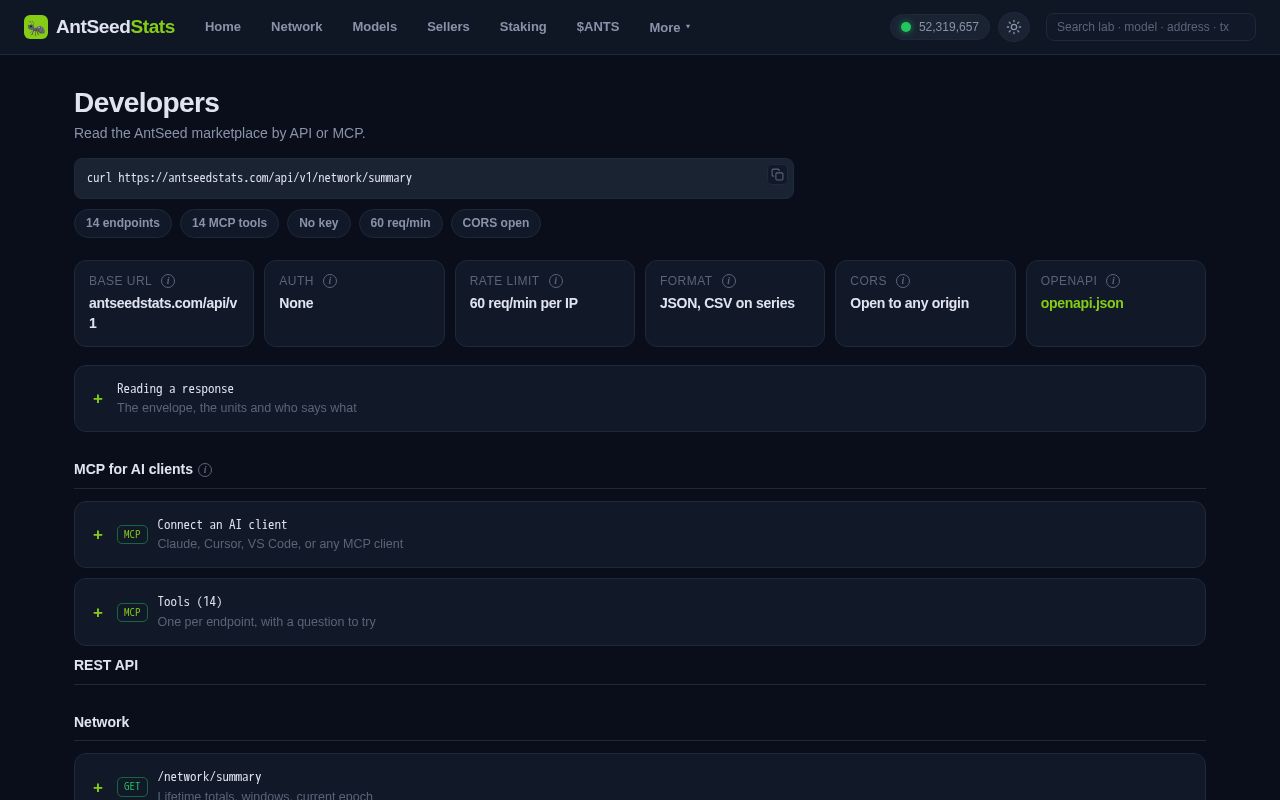This screenshot has width=1280, height=800.
Task: Click the curl command code box text
Action: click(249, 178)
